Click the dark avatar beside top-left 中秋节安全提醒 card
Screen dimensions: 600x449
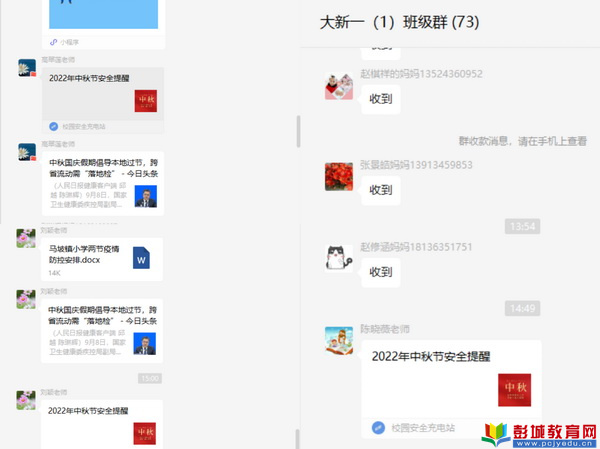click(x=27, y=69)
